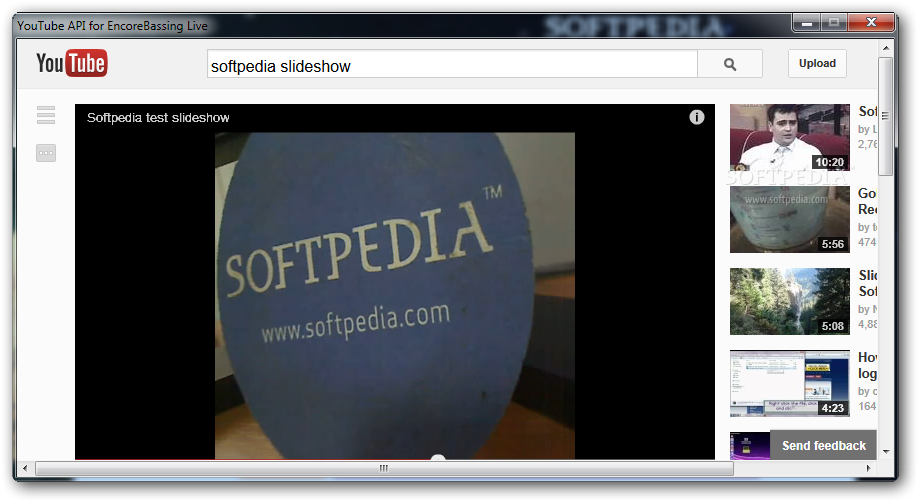Close the YouTube API window
This screenshot has width=919, height=502.
pos(872,23)
